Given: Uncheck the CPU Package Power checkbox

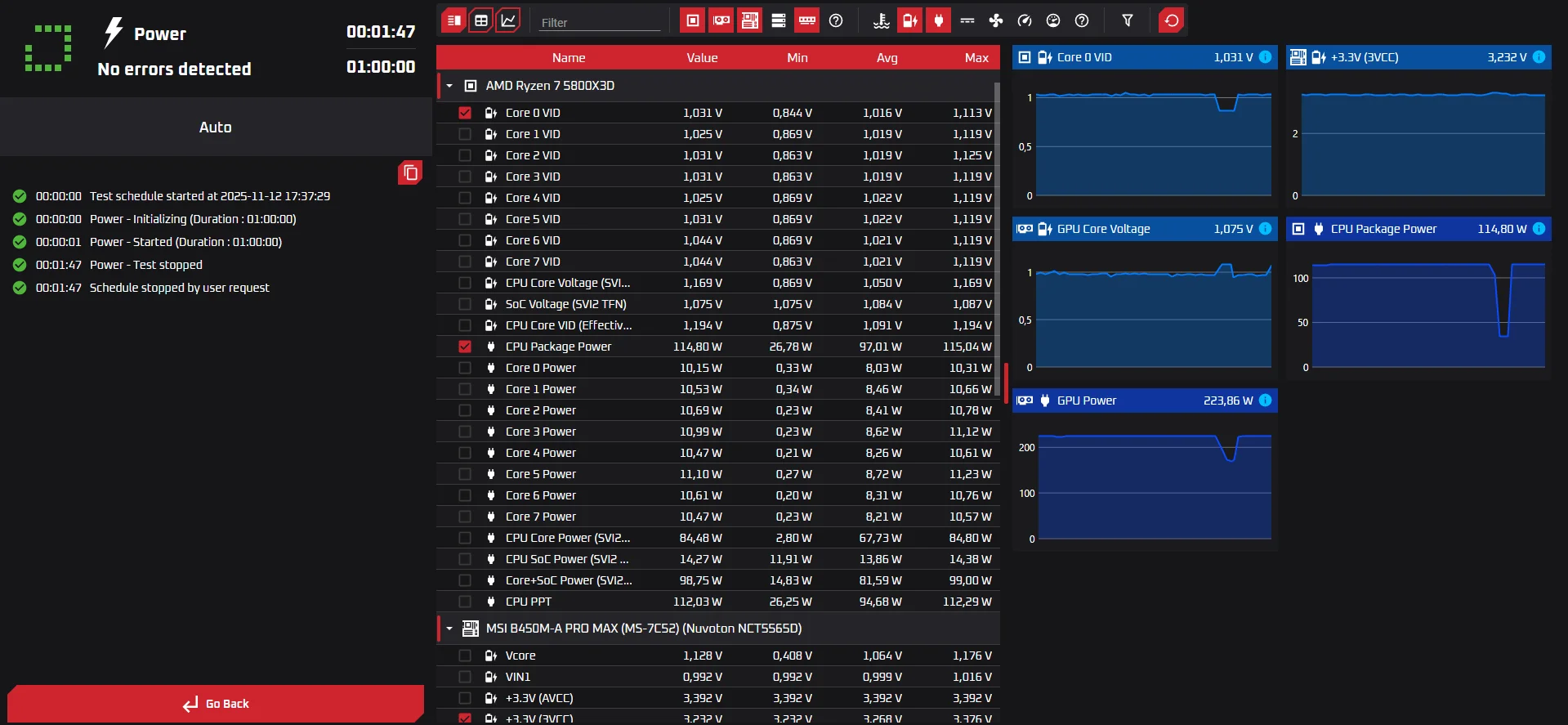Looking at the screenshot, I should (465, 347).
